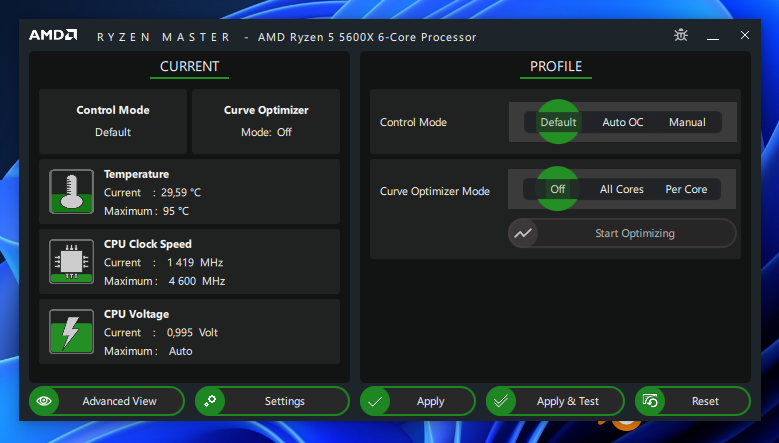The width and height of the screenshot is (779, 443).
Task: Set Curve Optimizer Mode to Per Core
Action: click(686, 189)
